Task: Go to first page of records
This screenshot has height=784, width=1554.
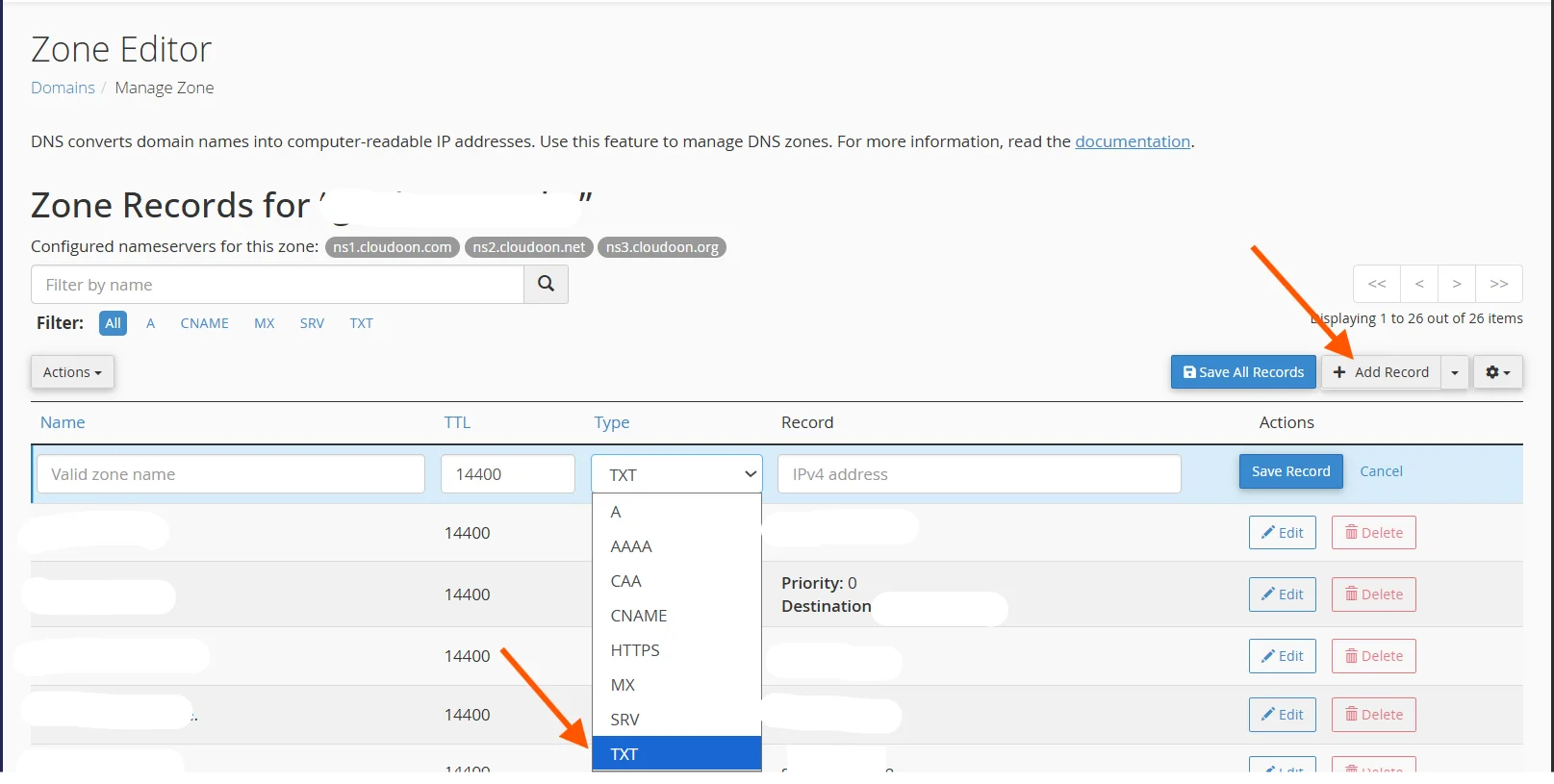Action: click(1377, 284)
